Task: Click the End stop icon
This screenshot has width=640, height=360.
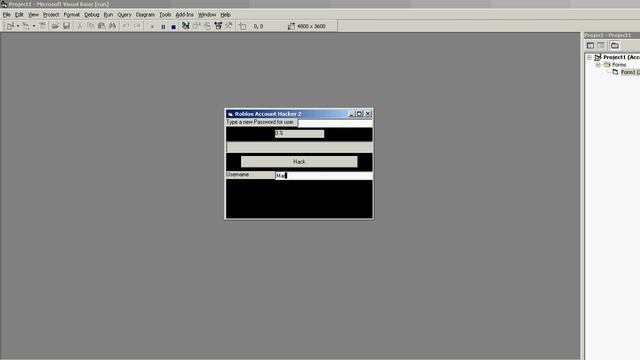Action: tap(173, 27)
